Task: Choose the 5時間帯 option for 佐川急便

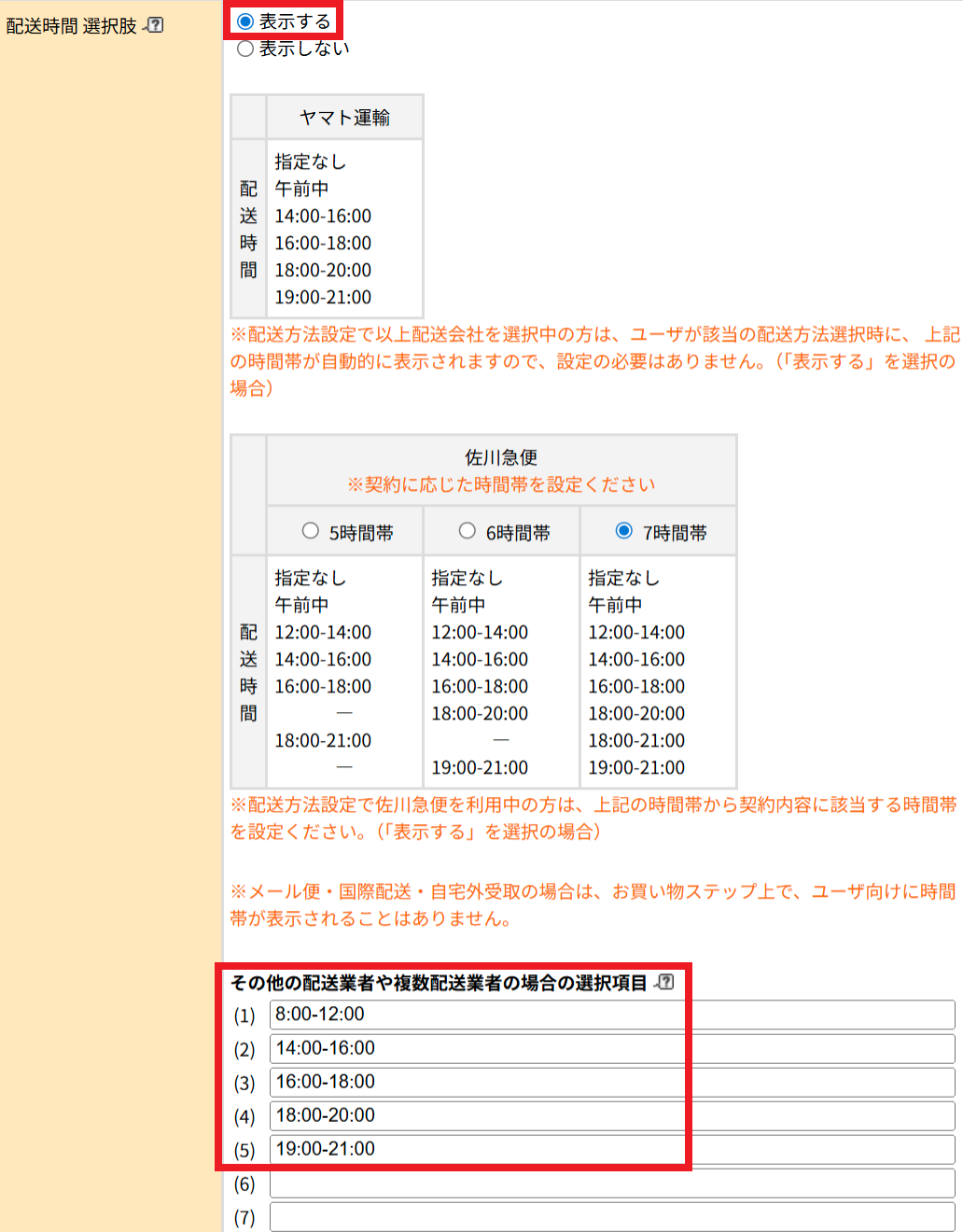Action: (x=311, y=531)
